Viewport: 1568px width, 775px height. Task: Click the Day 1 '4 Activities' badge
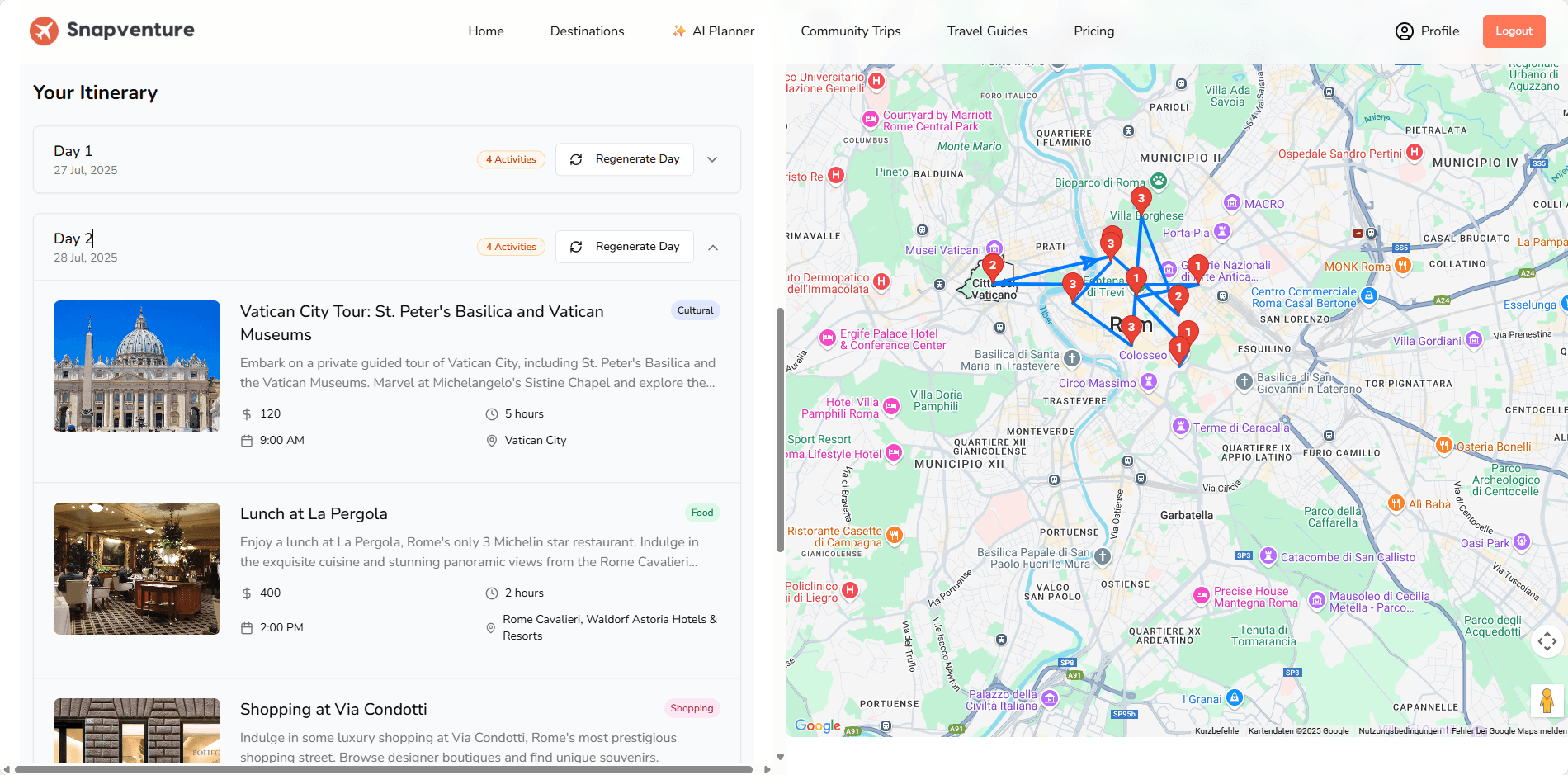coord(511,159)
